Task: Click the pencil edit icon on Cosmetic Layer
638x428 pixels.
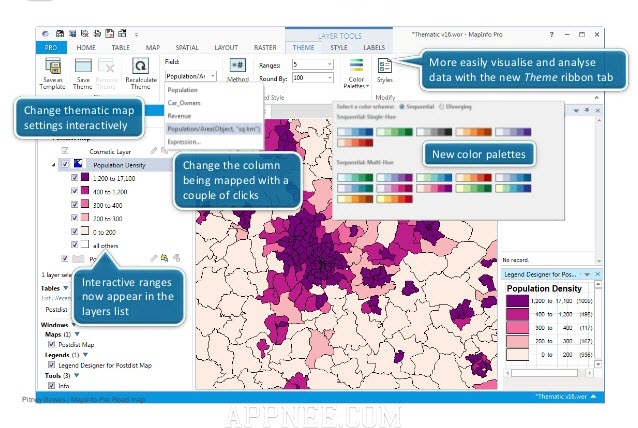Action: [153, 151]
